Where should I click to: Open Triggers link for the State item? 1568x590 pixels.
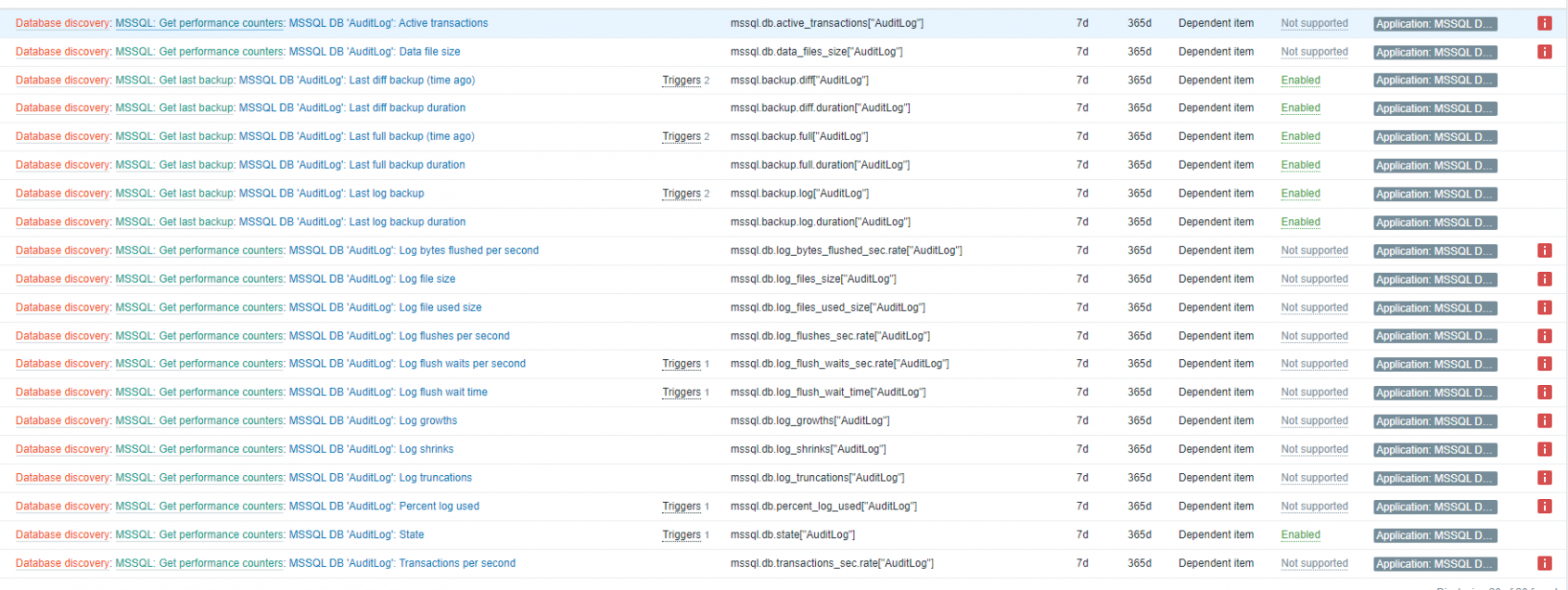[682, 534]
